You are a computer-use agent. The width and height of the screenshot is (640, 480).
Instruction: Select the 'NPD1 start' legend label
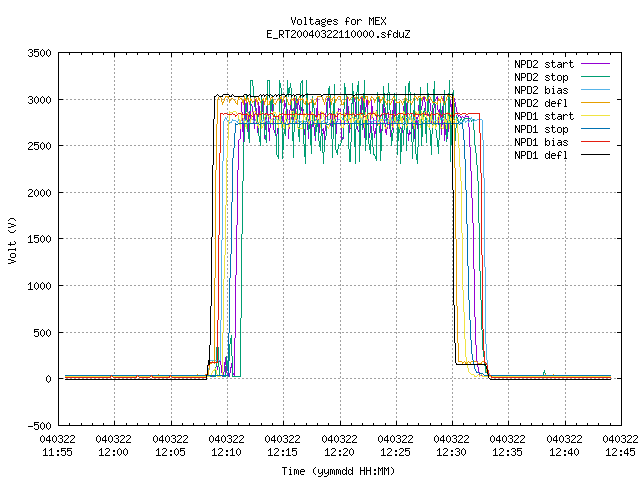click(544, 116)
